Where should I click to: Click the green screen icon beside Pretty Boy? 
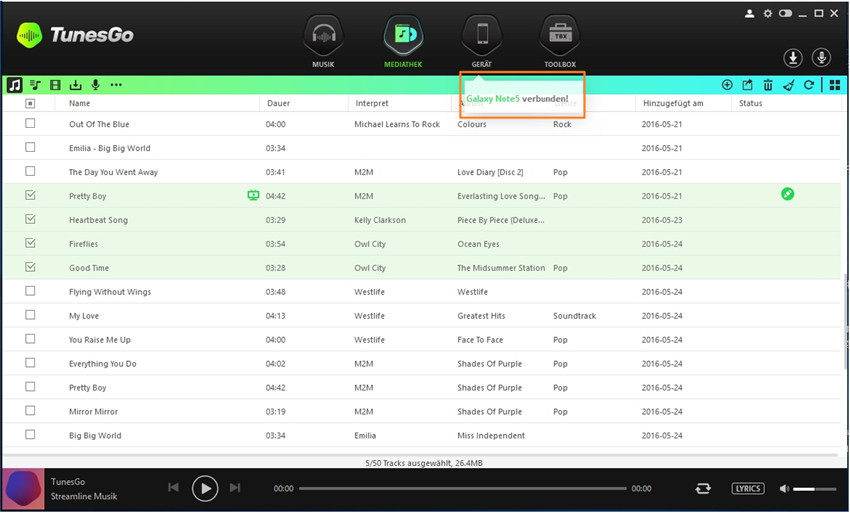tap(253, 195)
